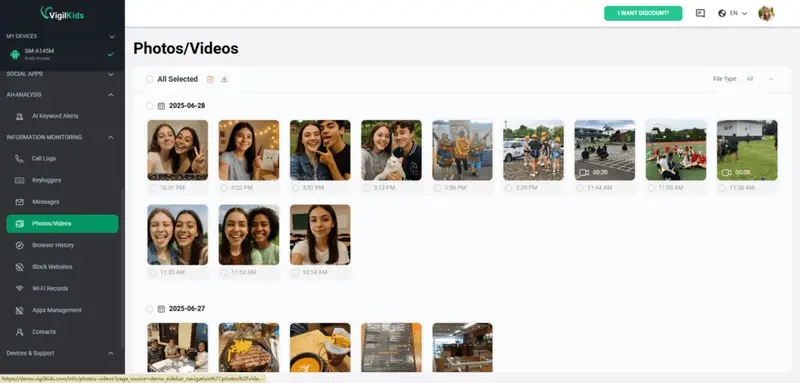Open the File Type dropdown
This screenshot has height=383, width=800.
[760, 79]
